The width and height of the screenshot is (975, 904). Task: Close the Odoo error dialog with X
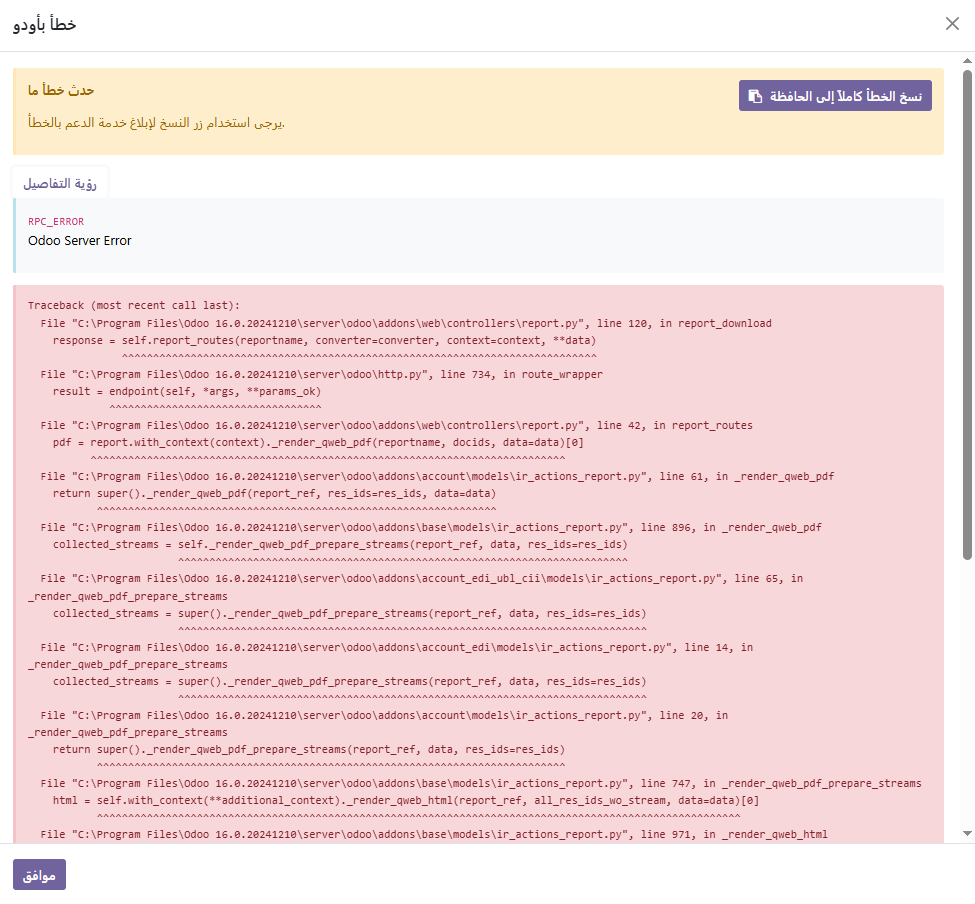point(952,24)
